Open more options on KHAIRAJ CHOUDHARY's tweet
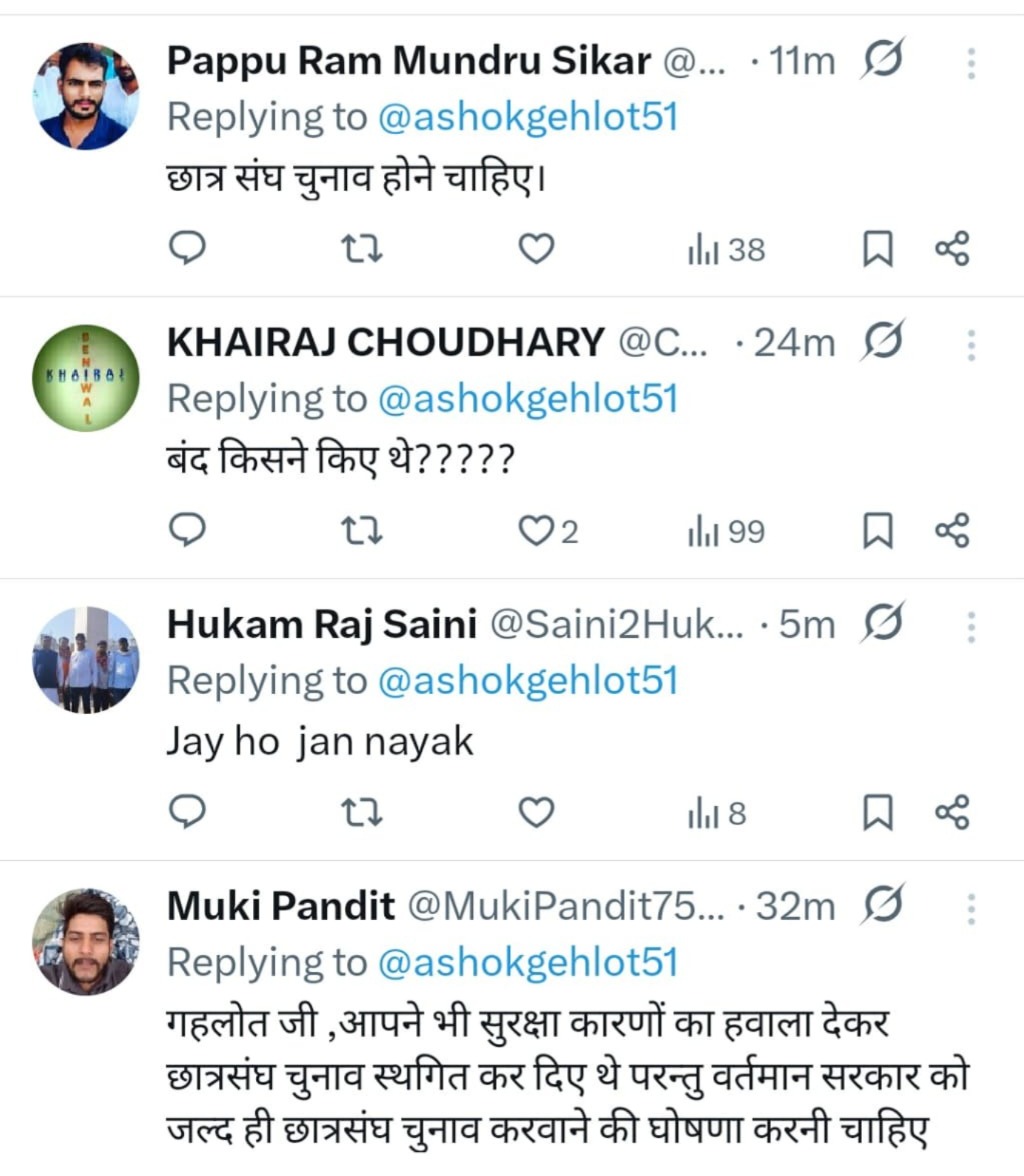Screen dimensions: 1024x1176 coord(971,345)
